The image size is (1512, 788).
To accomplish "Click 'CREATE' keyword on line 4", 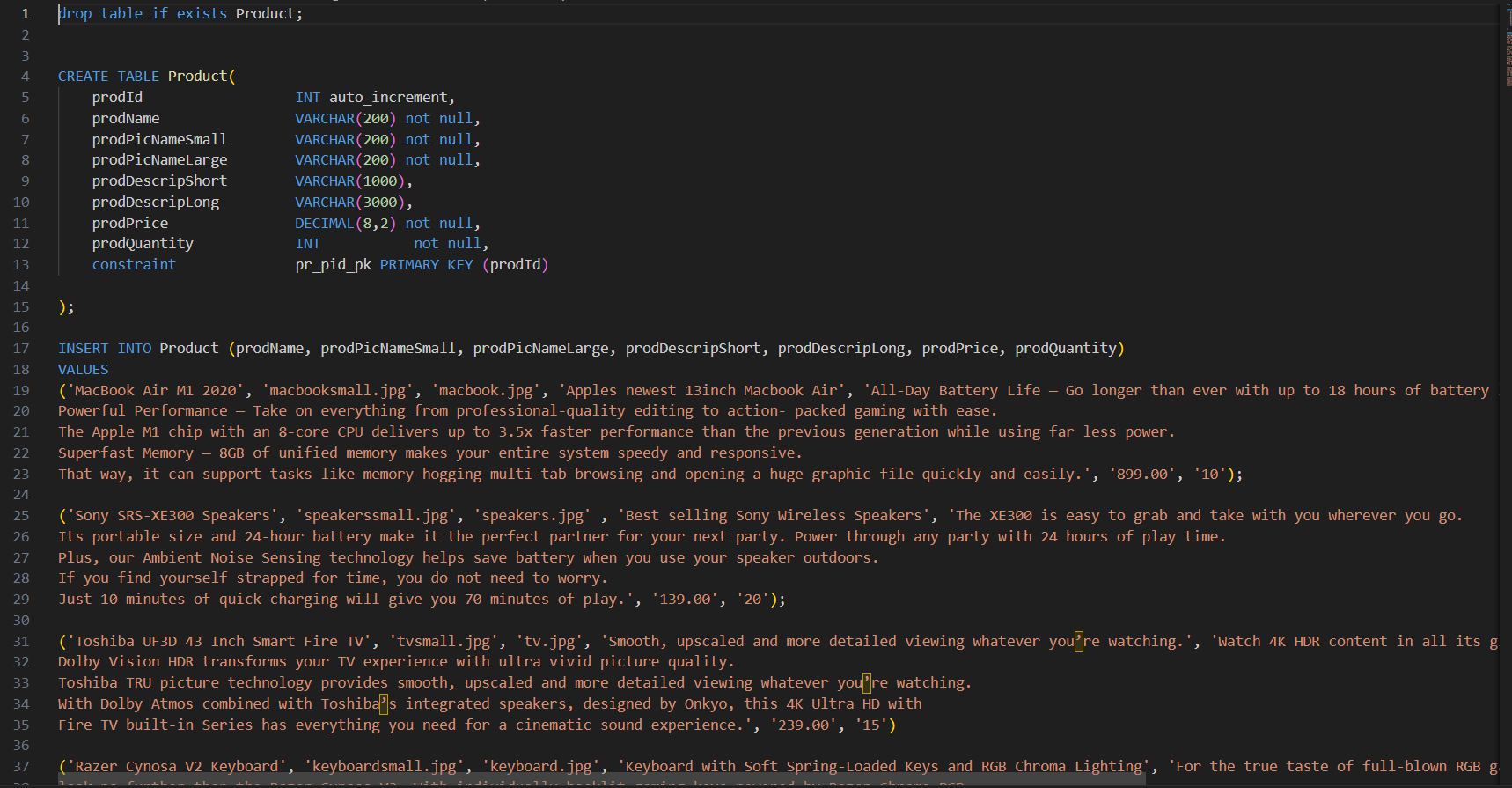I will pos(84,77).
